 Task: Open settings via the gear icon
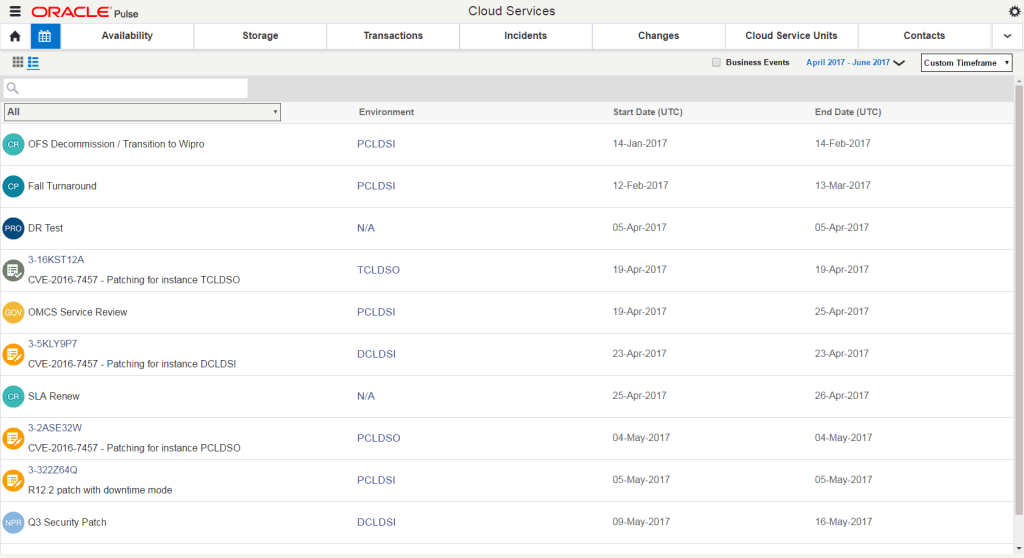pos(1014,11)
